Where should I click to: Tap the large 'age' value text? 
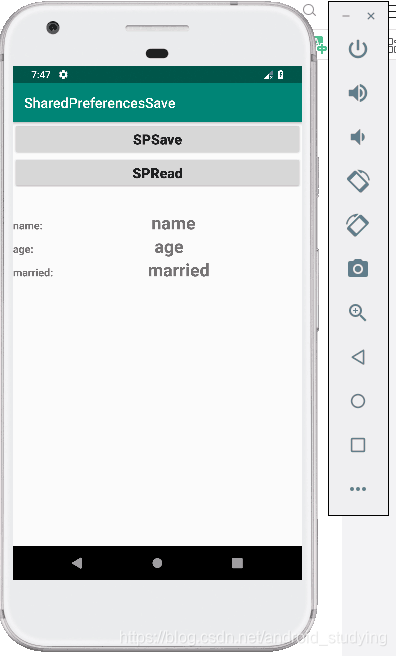click(x=169, y=248)
